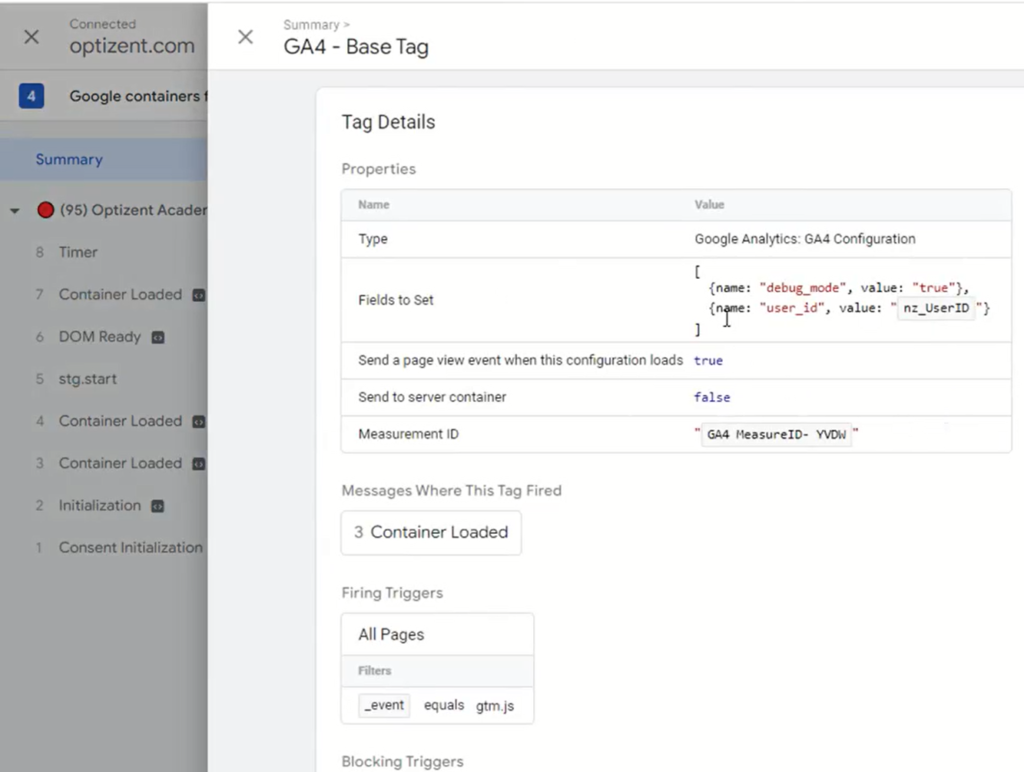Open the All Pages firing trigger
The image size is (1024, 772).
pos(391,634)
